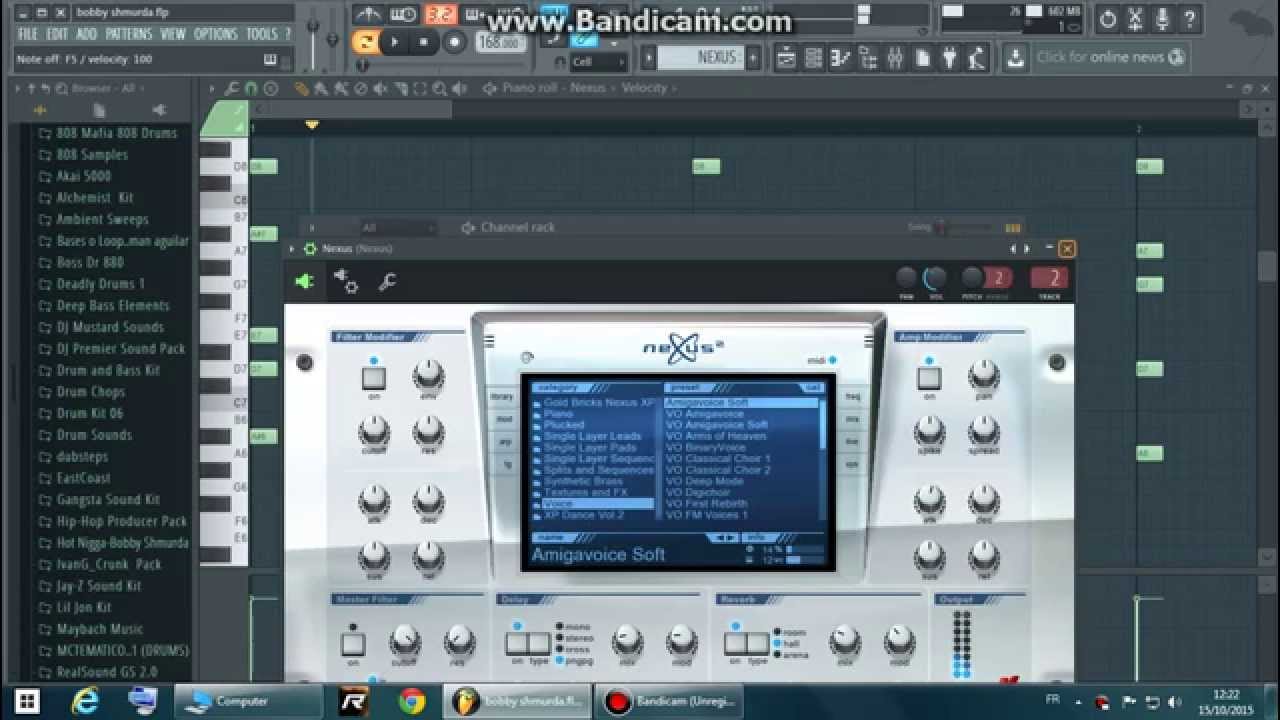Viewport: 1280px width, 720px height.
Task: Open the TOOLS menu
Action: coord(262,34)
